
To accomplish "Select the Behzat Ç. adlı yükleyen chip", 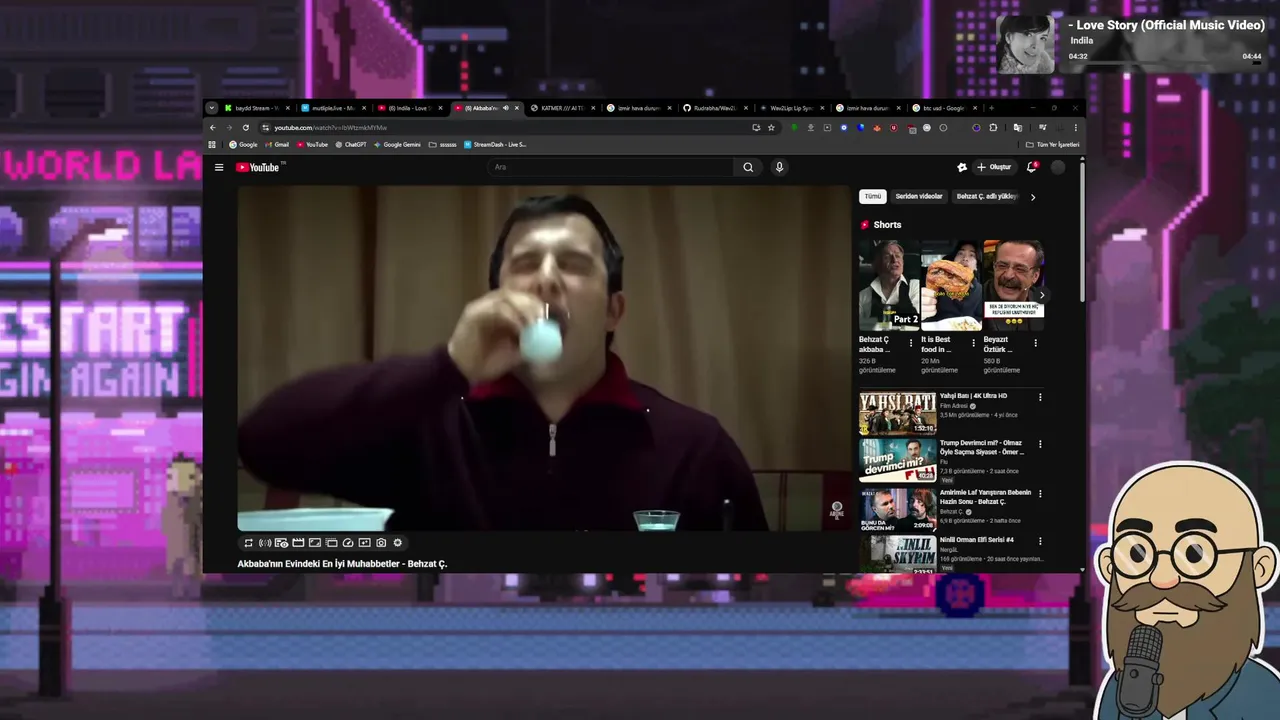I will pyautogui.click(x=986, y=196).
